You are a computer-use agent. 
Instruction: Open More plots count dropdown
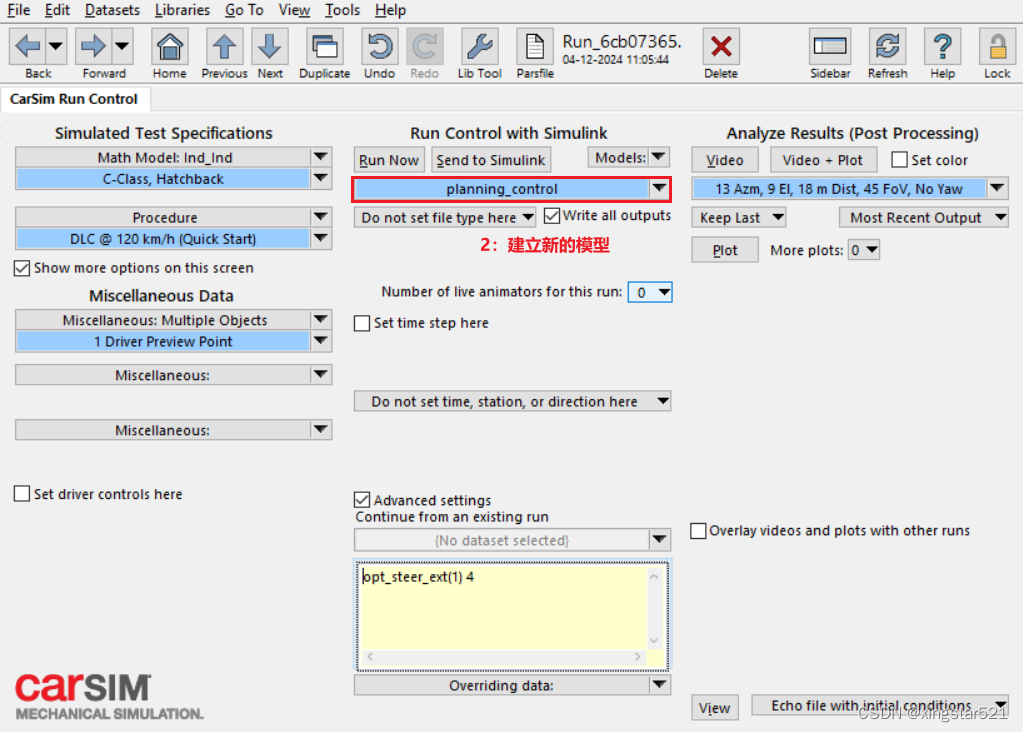[x=864, y=250]
